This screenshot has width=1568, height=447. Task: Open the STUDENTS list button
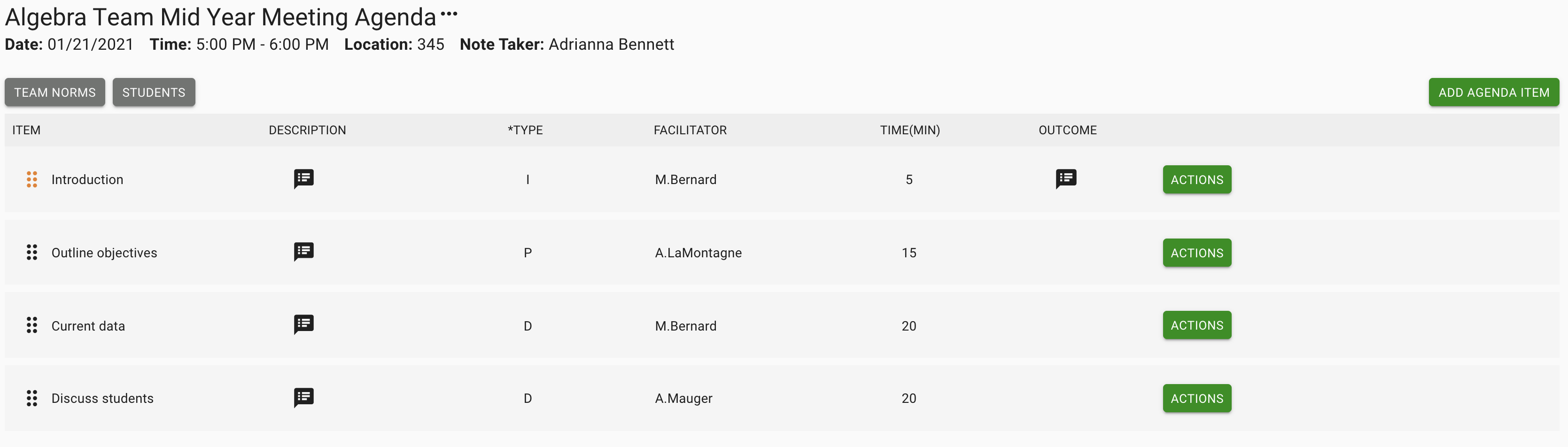154,92
